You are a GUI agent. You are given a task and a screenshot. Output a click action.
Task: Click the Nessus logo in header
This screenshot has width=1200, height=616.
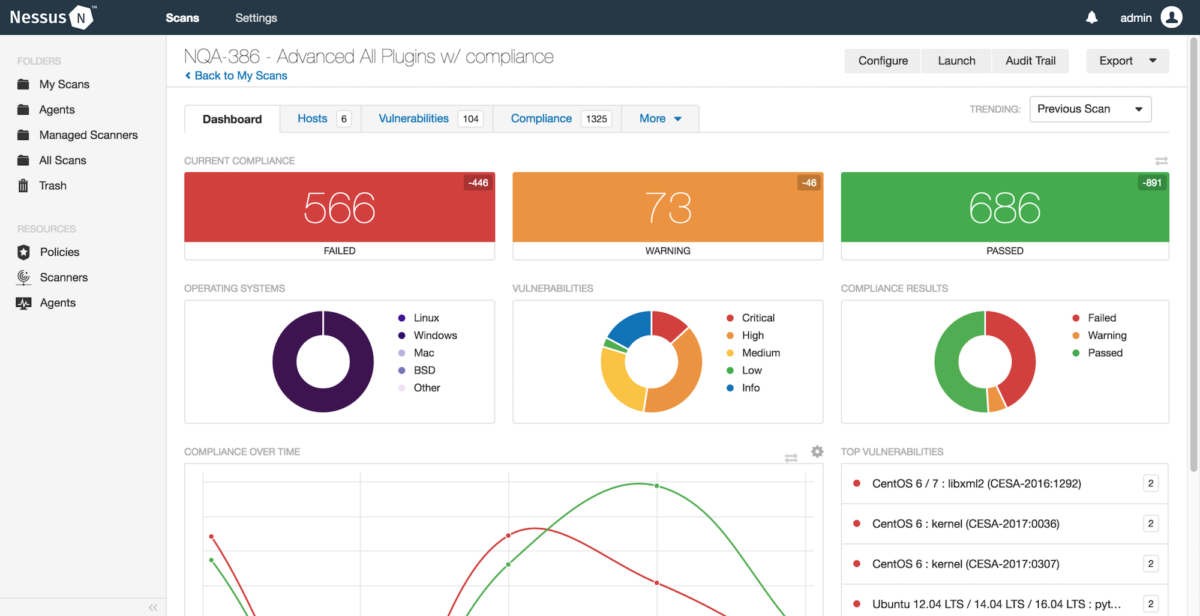coord(54,17)
